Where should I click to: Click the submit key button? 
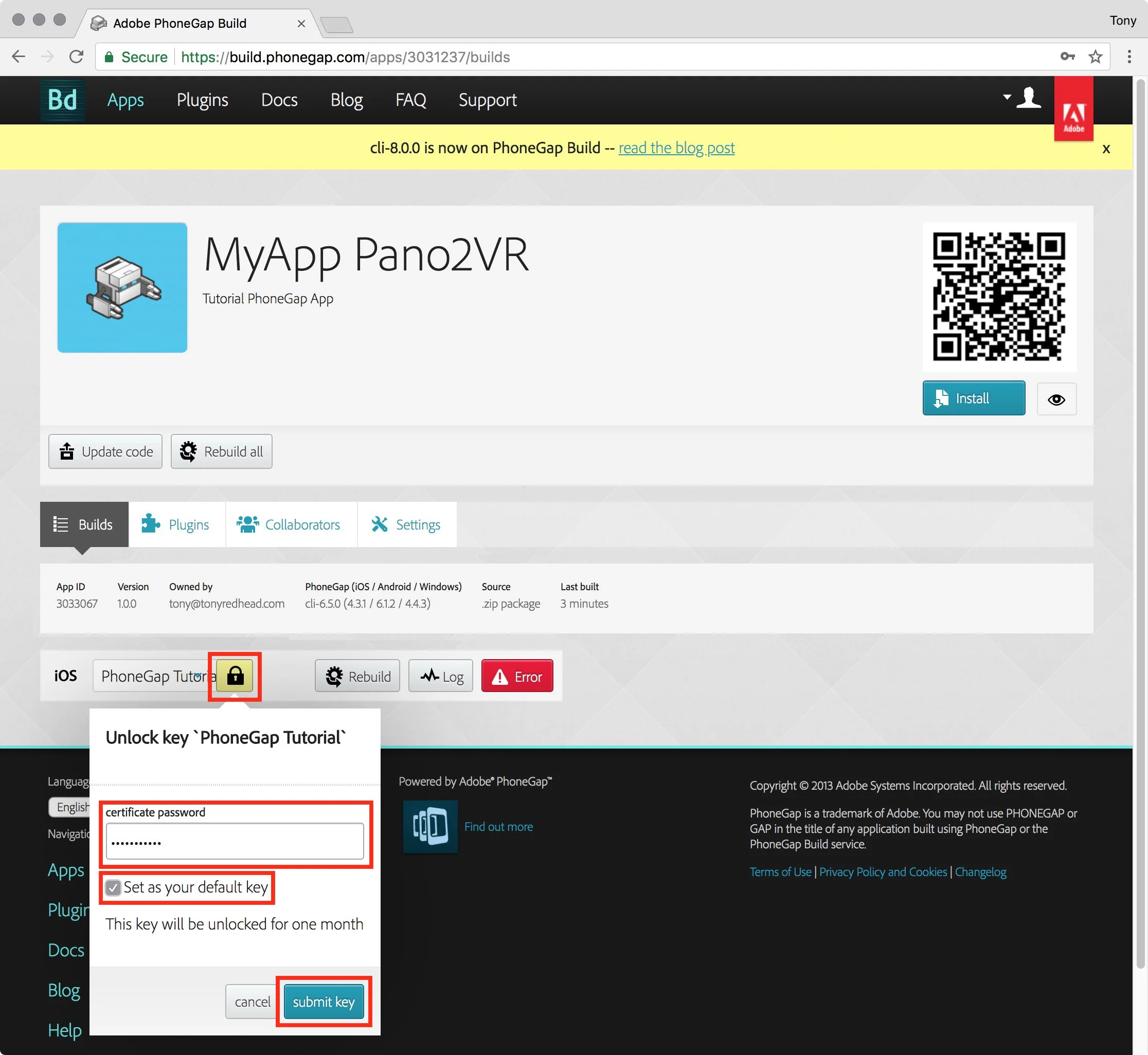(x=324, y=1002)
